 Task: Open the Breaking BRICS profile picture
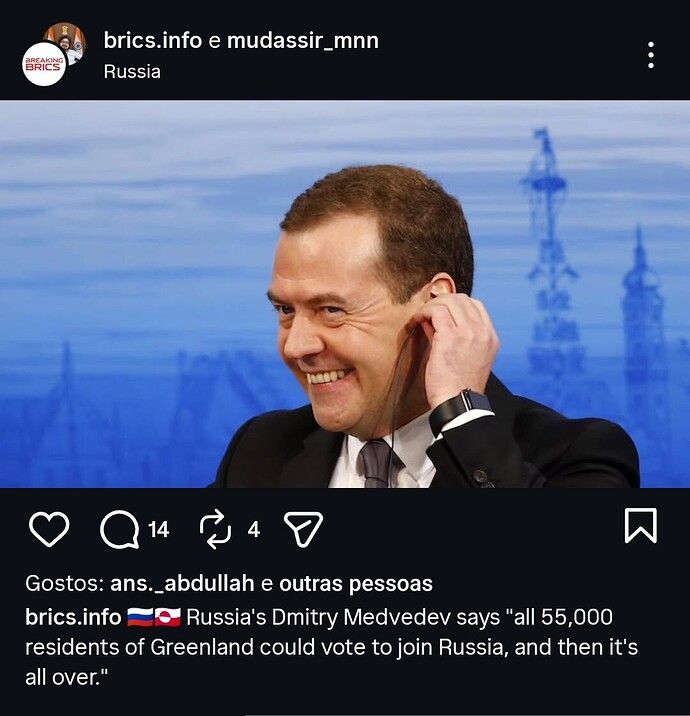coord(43,64)
